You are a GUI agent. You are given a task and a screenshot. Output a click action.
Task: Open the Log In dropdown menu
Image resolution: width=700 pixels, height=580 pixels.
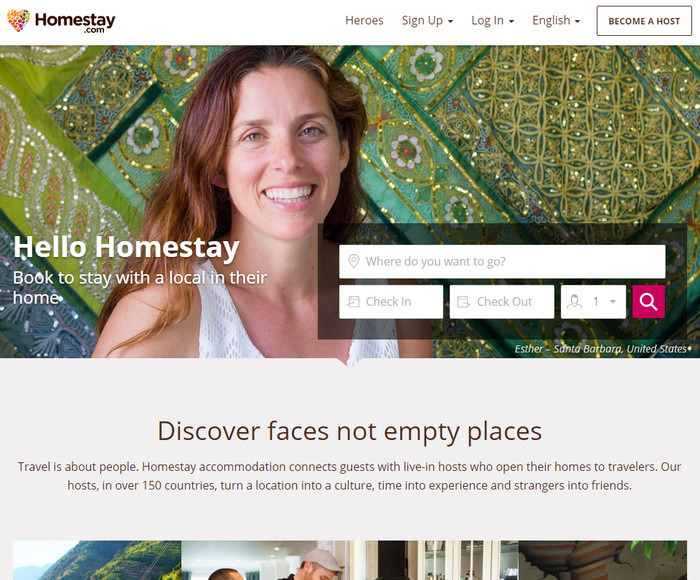(492, 21)
